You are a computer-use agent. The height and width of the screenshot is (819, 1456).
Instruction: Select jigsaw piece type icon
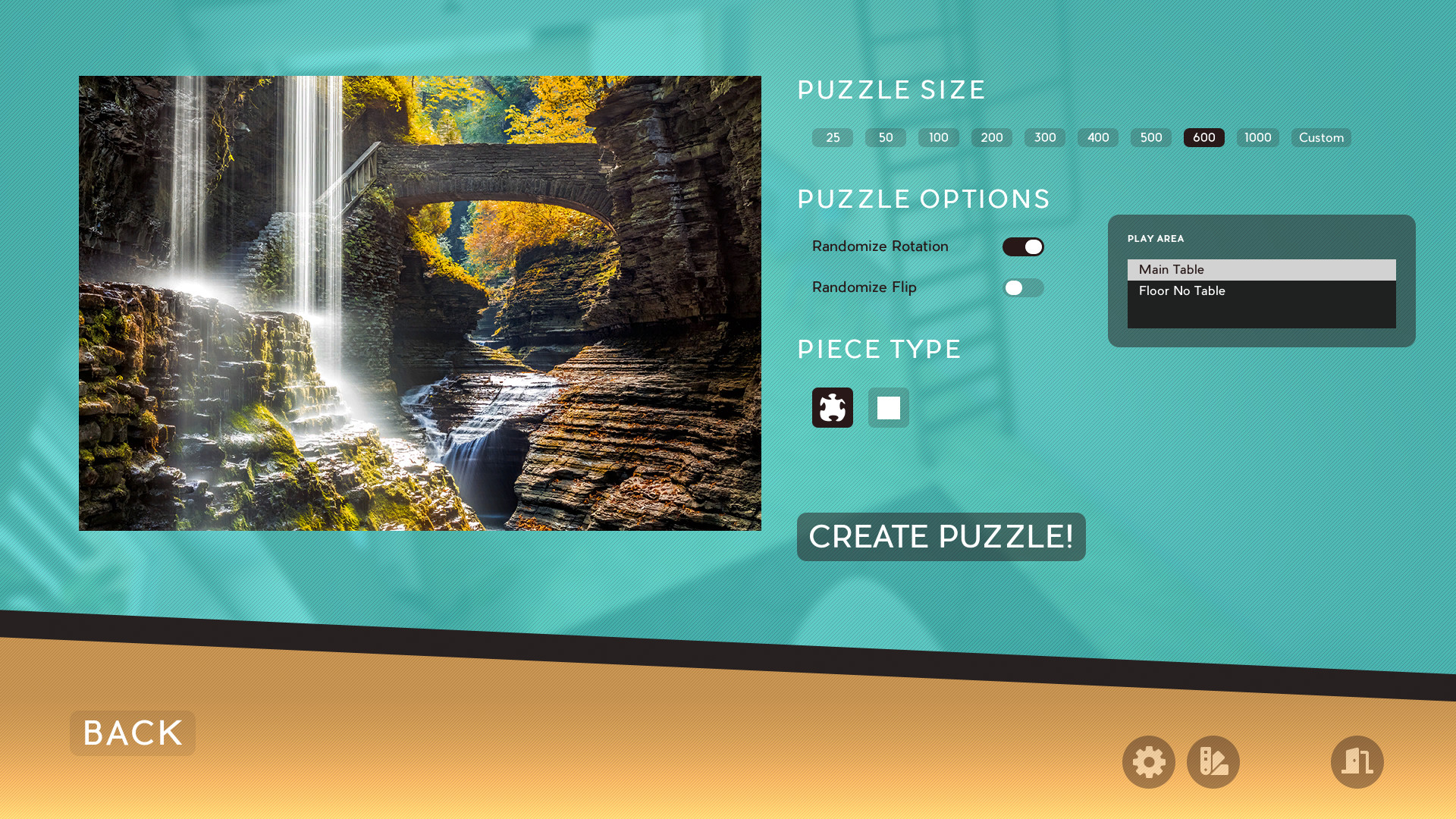pos(831,407)
